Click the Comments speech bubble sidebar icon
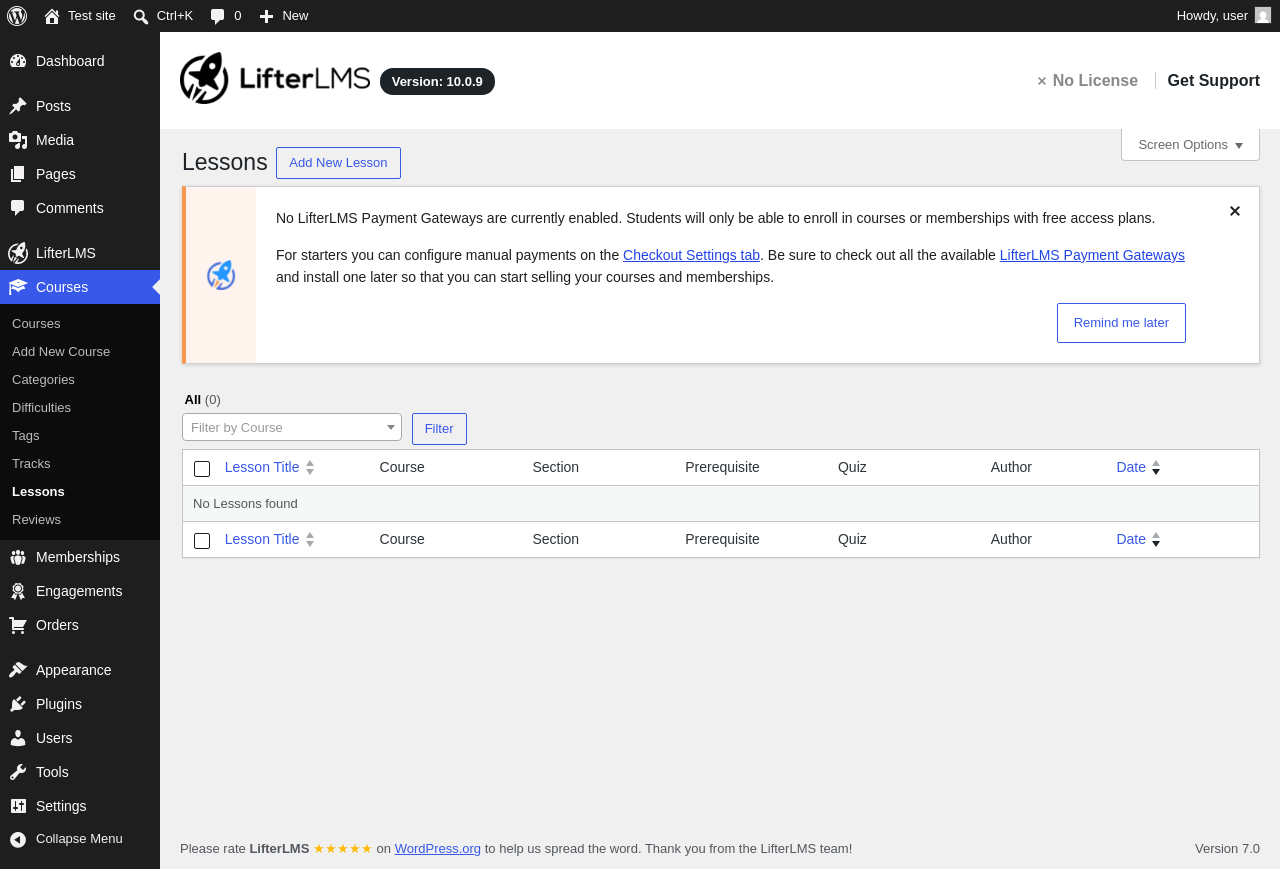 (x=18, y=208)
